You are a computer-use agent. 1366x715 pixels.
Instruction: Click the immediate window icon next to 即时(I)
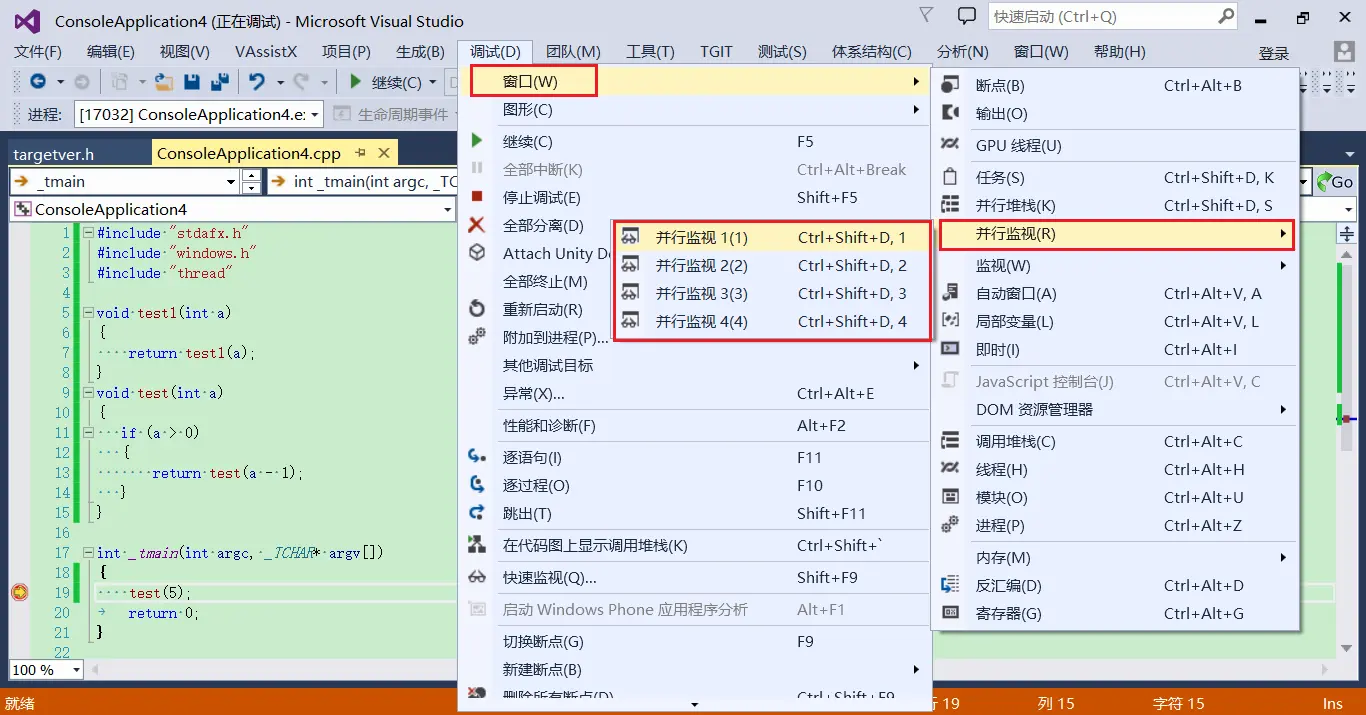(x=951, y=350)
